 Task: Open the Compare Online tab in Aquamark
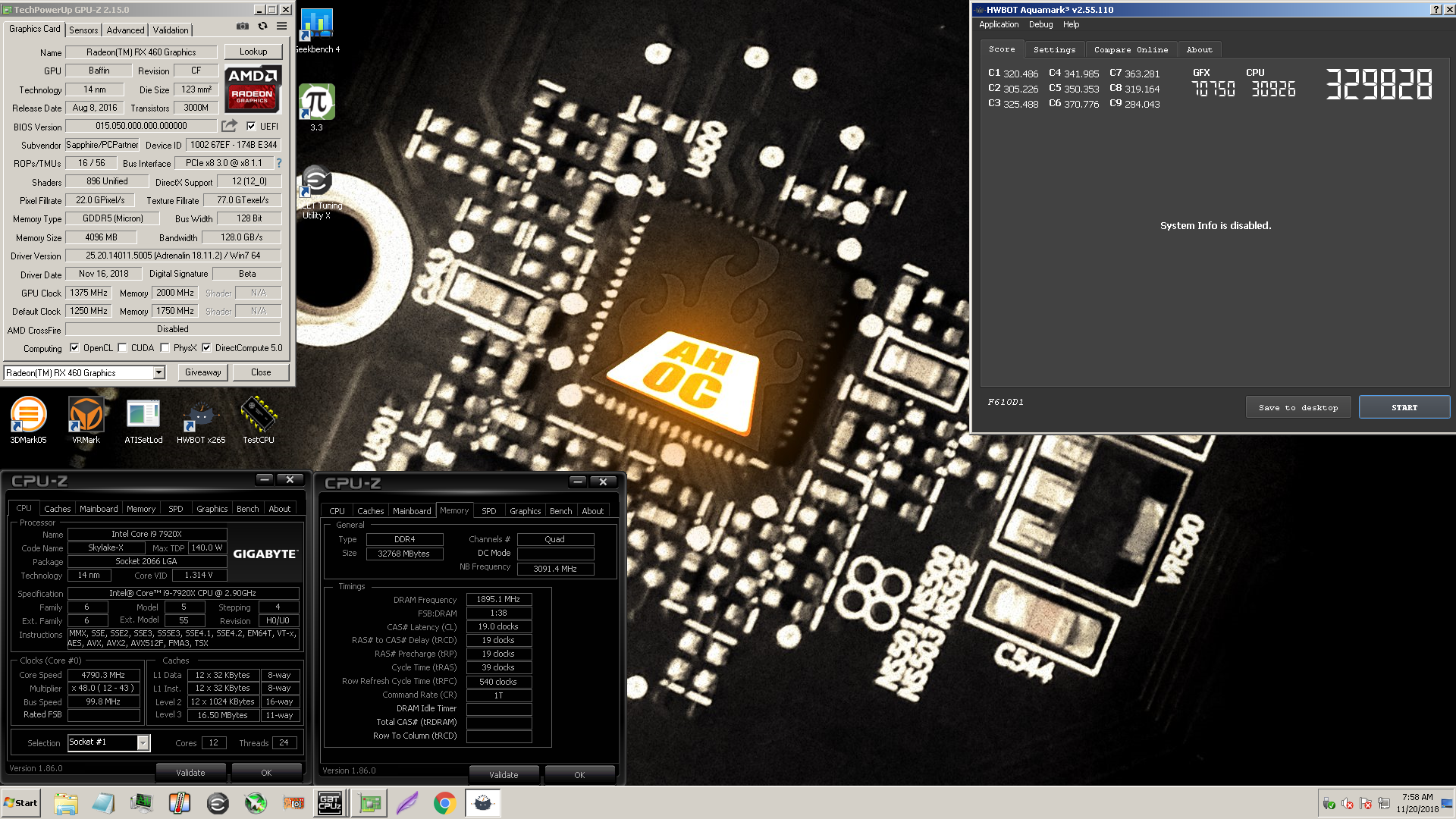click(x=1131, y=49)
